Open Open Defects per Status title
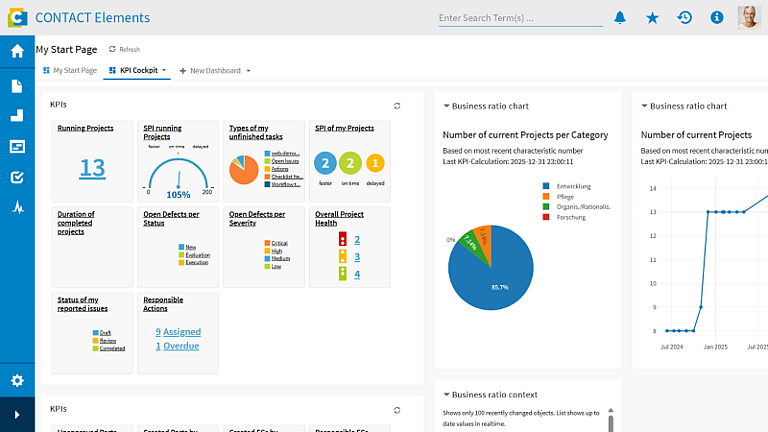 click(171, 218)
